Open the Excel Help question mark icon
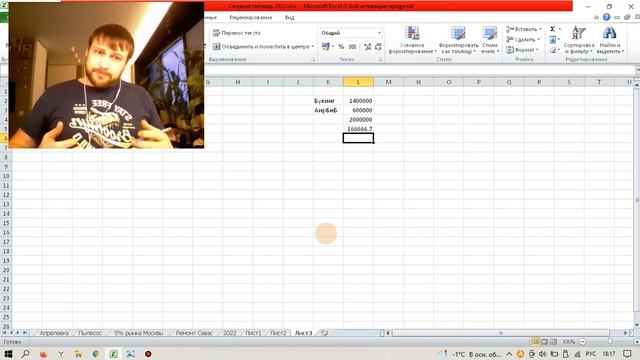The height and width of the screenshot is (360, 640). [x=607, y=17]
